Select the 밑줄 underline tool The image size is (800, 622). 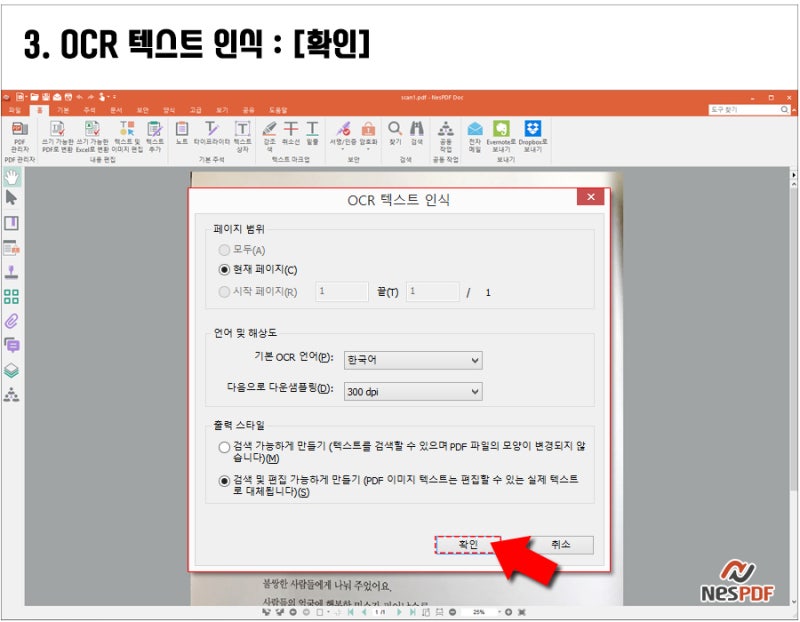312,133
